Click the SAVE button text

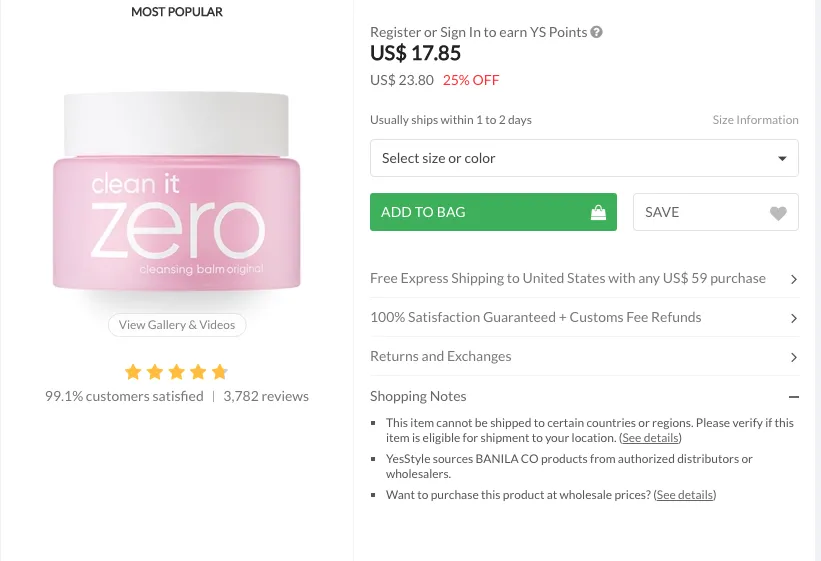pos(662,212)
